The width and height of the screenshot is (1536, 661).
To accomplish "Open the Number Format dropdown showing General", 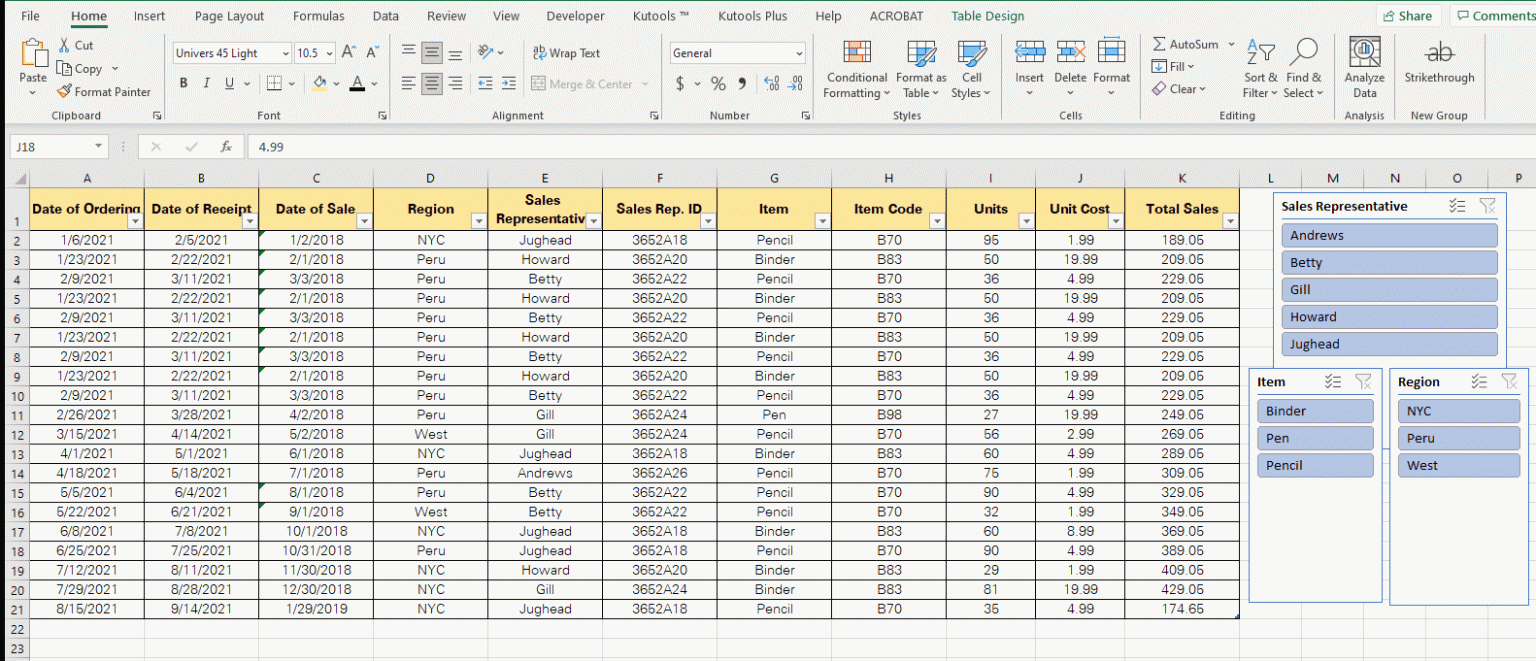I will pyautogui.click(x=737, y=52).
